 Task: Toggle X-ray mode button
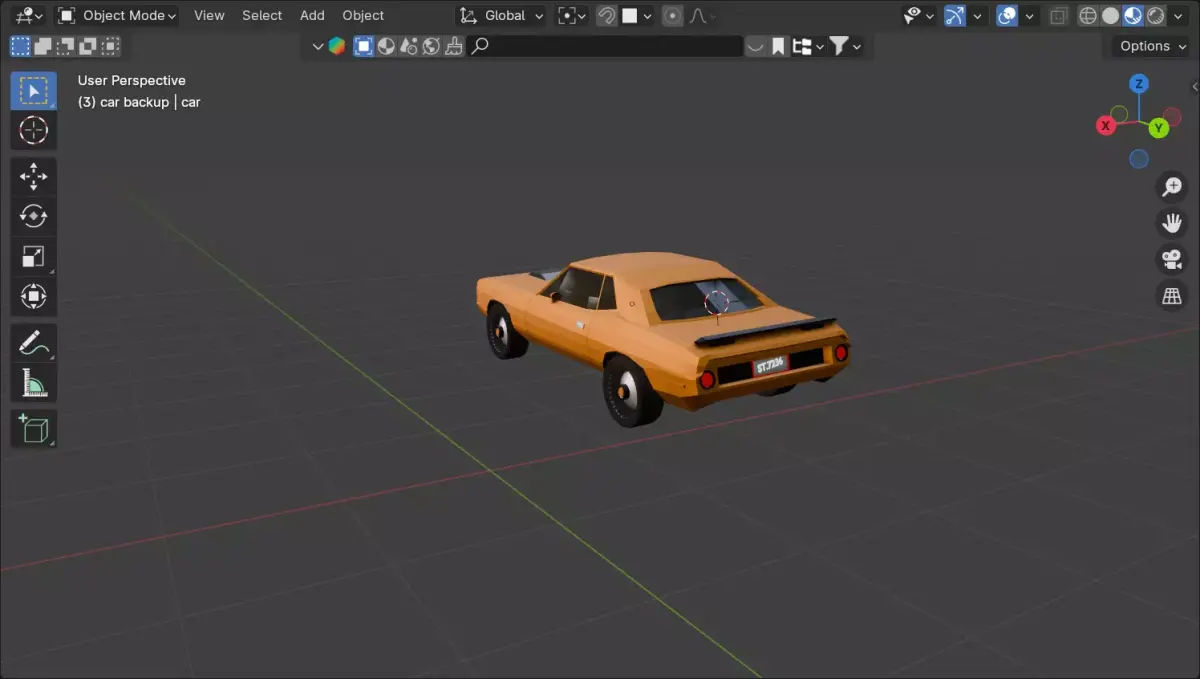pos(1060,16)
